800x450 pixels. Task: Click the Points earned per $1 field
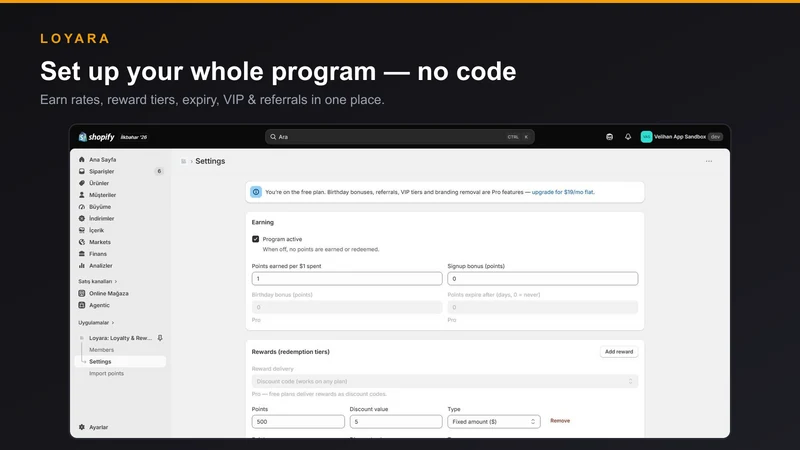tap(347, 279)
